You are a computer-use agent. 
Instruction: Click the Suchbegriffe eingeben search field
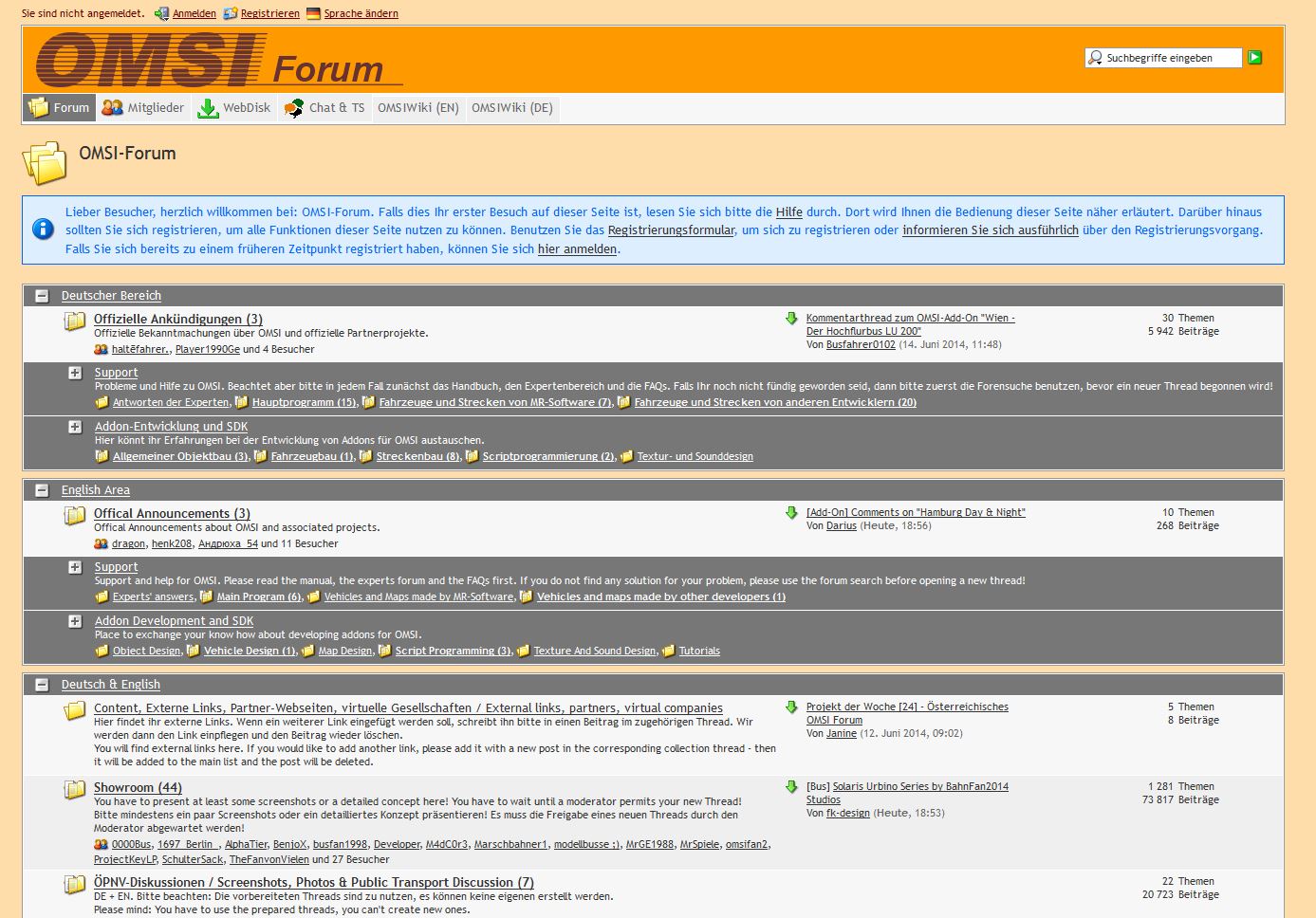click(1163, 58)
